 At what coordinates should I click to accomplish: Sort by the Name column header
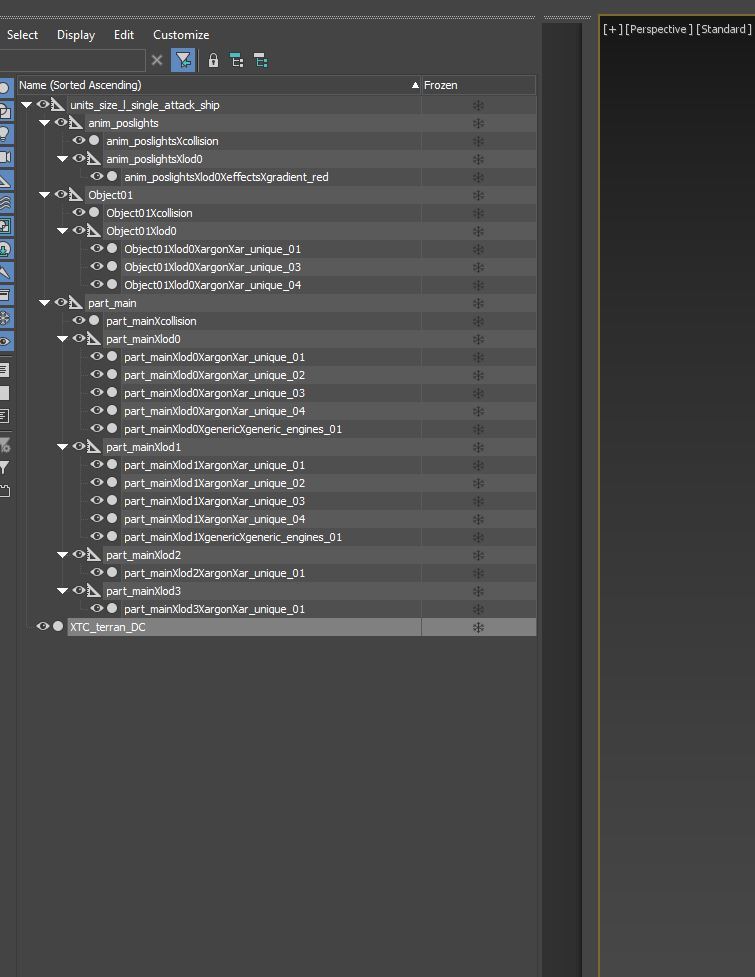tap(200, 85)
